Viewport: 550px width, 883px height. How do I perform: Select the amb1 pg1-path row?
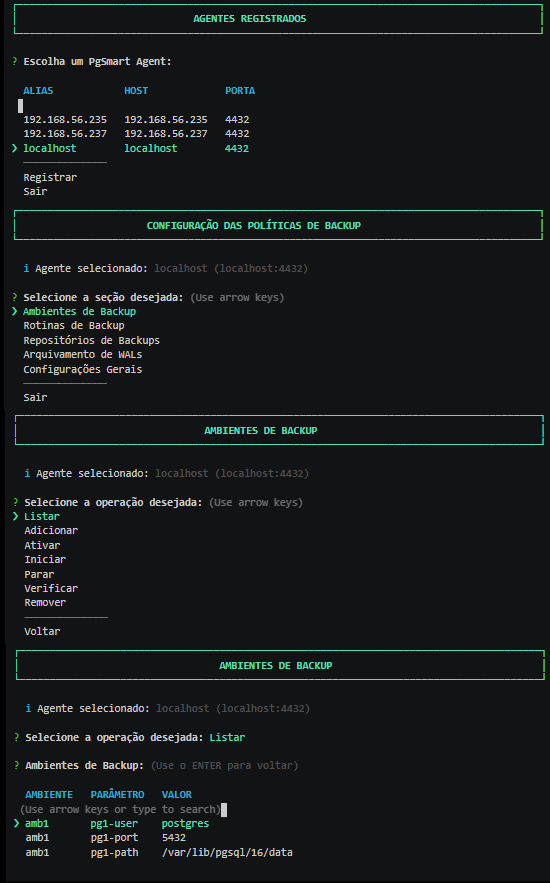click(159, 852)
